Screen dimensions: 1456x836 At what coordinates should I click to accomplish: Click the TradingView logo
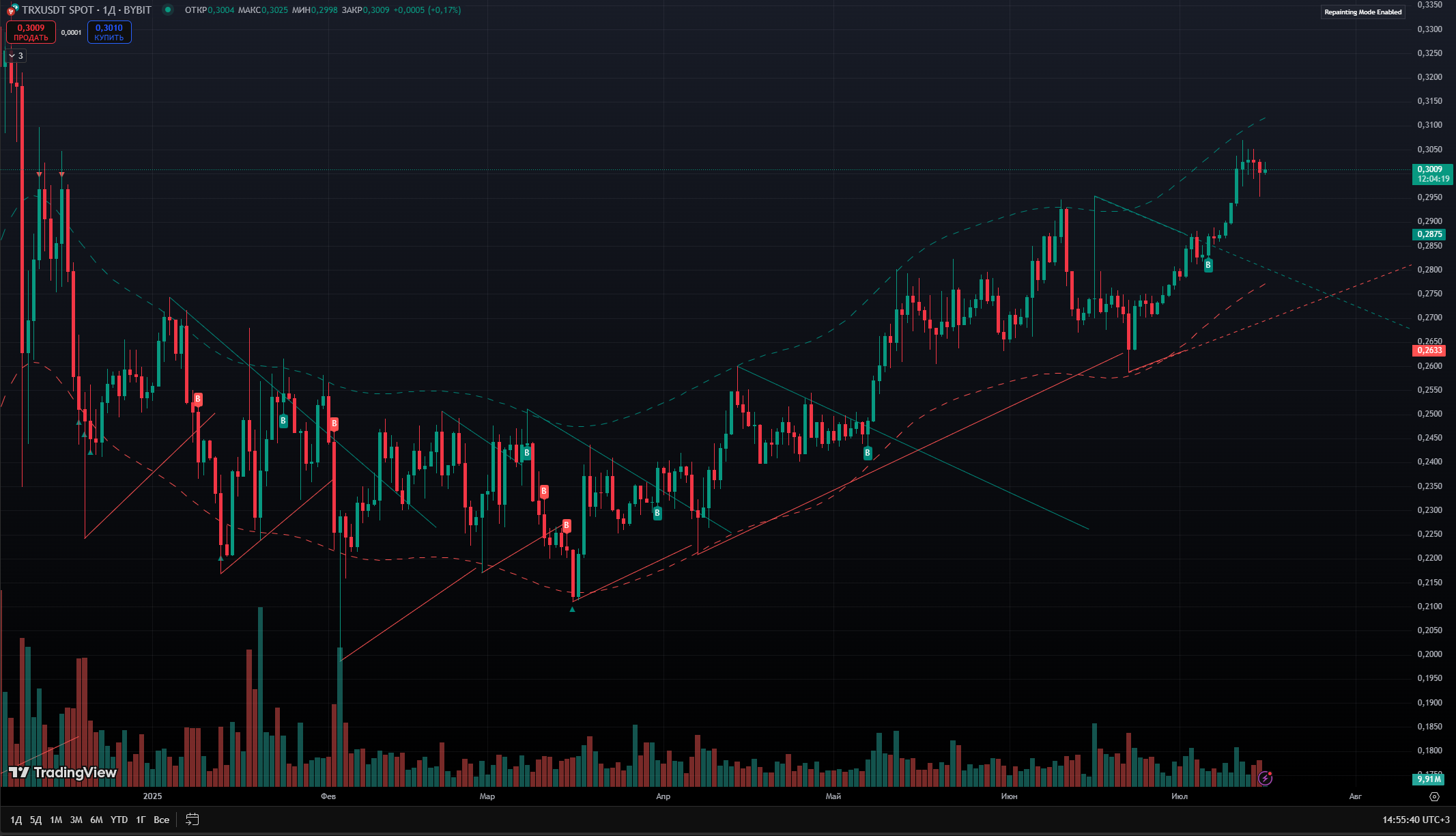(x=63, y=772)
